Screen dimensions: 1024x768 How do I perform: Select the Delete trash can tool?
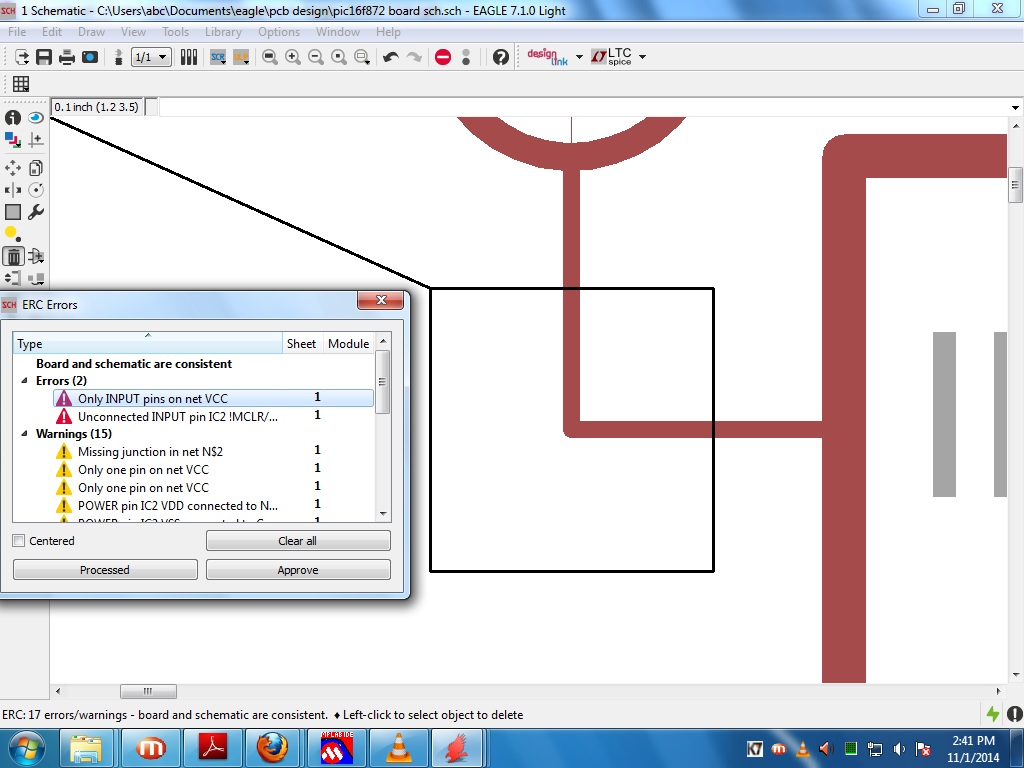tap(13, 256)
